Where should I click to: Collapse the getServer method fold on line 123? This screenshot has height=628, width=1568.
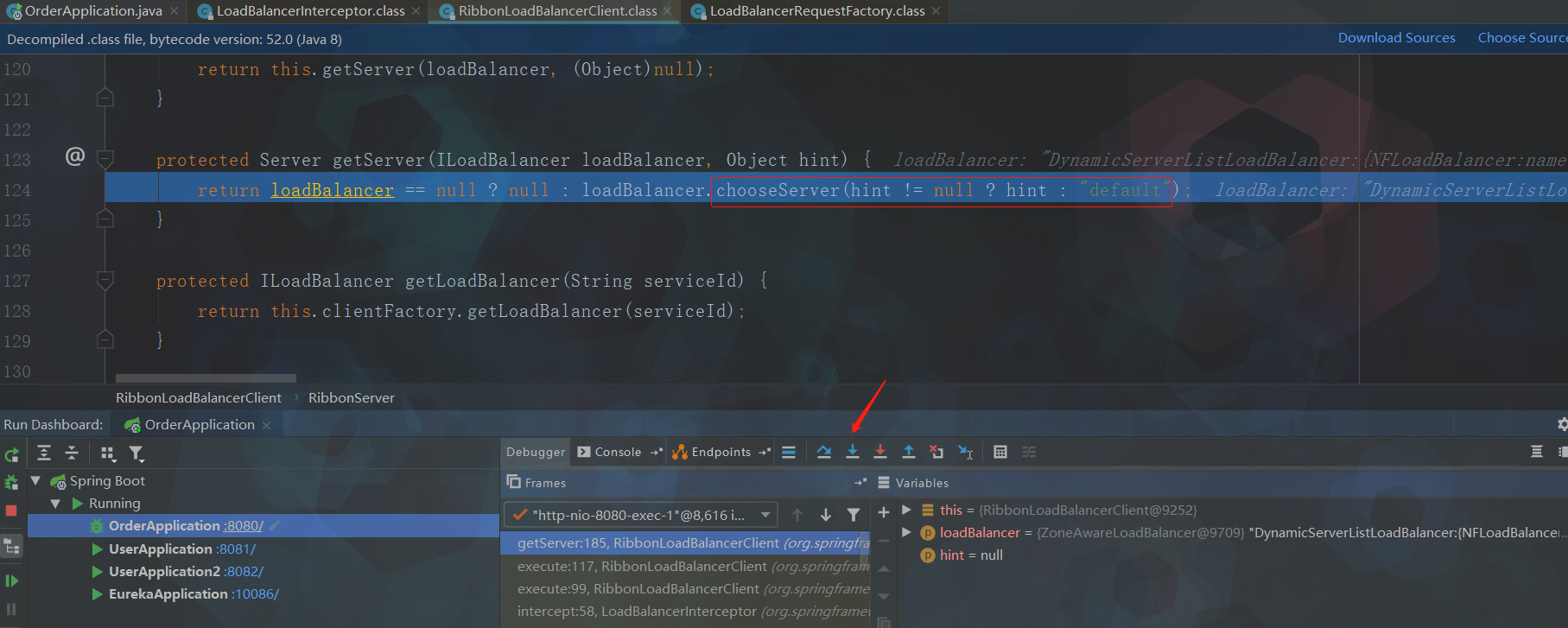coord(105,159)
